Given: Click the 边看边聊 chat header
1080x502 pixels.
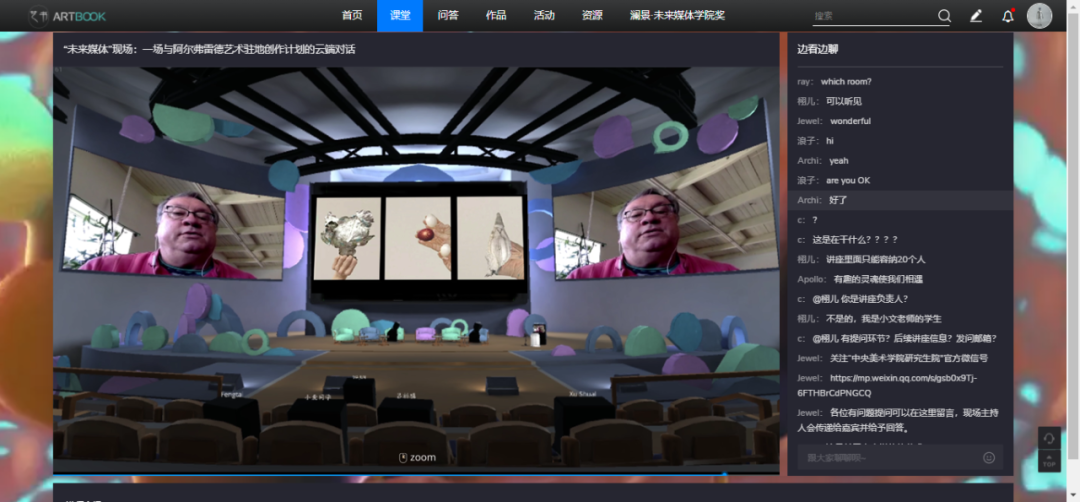Looking at the screenshot, I should click(818, 50).
